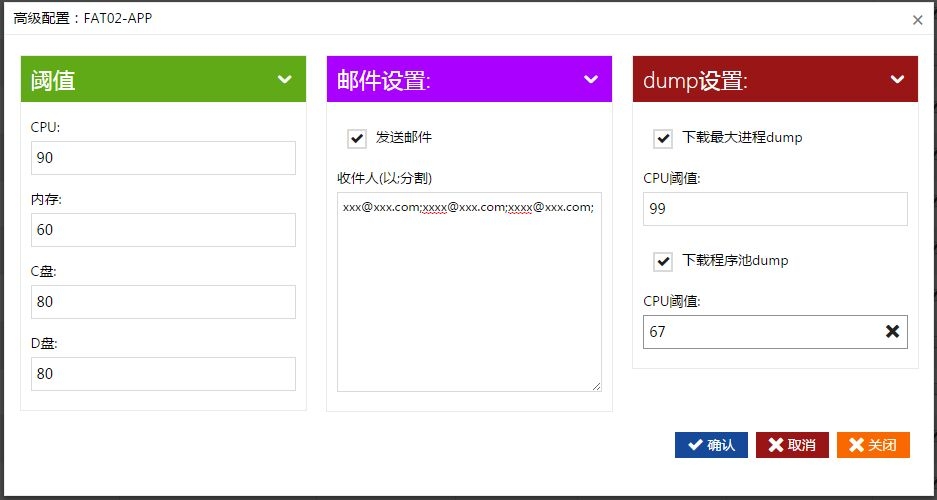The width and height of the screenshot is (937, 500).
Task: Click the 收件人(以;分割) label
Action: click(384, 178)
